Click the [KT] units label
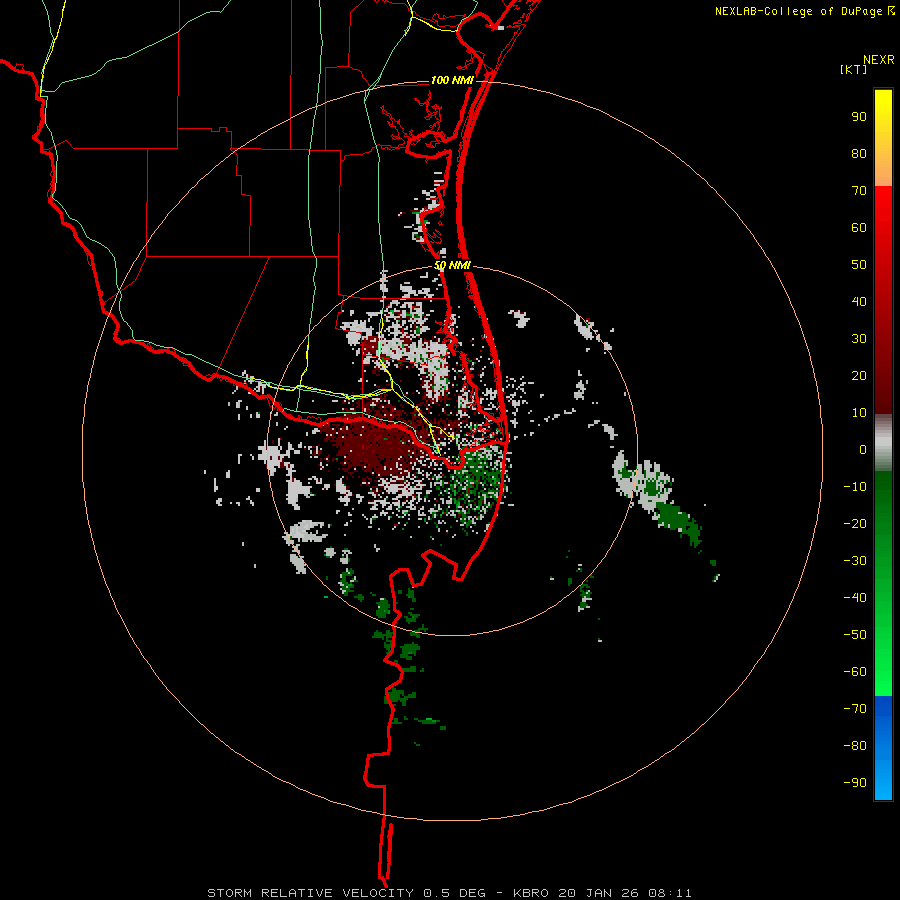 pyautogui.click(x=854, y=69)
